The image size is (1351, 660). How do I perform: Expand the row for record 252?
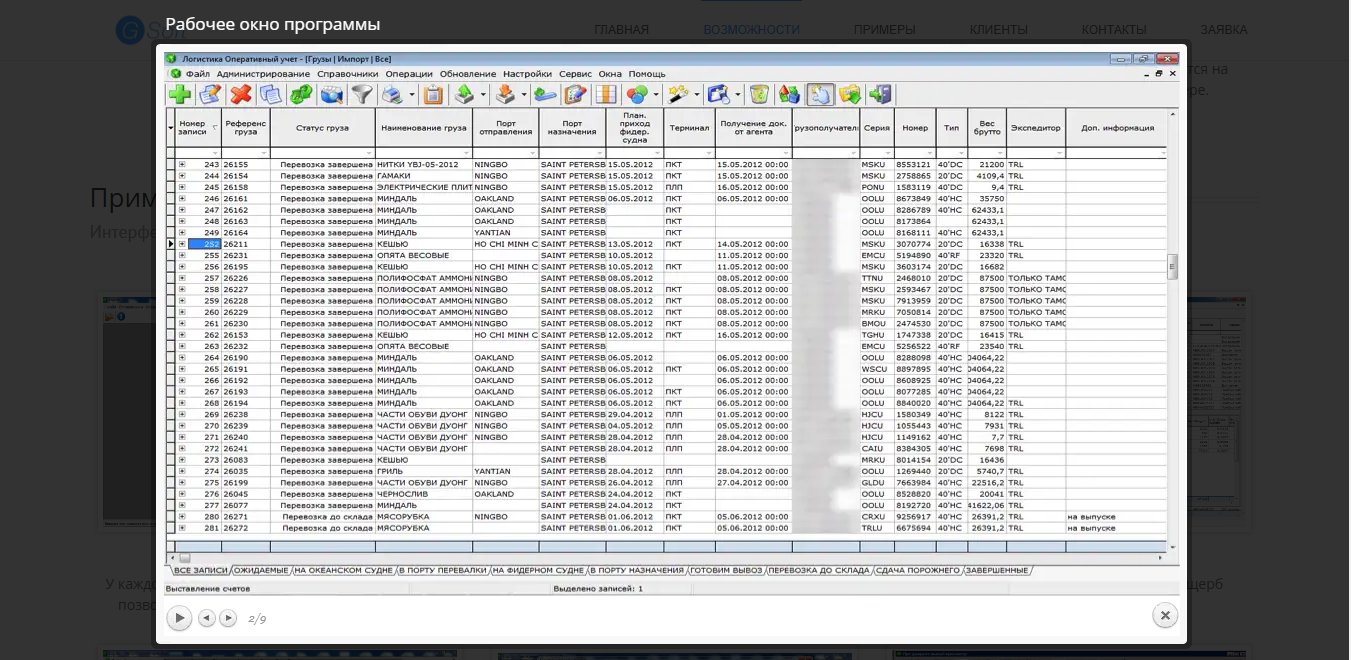182,244
